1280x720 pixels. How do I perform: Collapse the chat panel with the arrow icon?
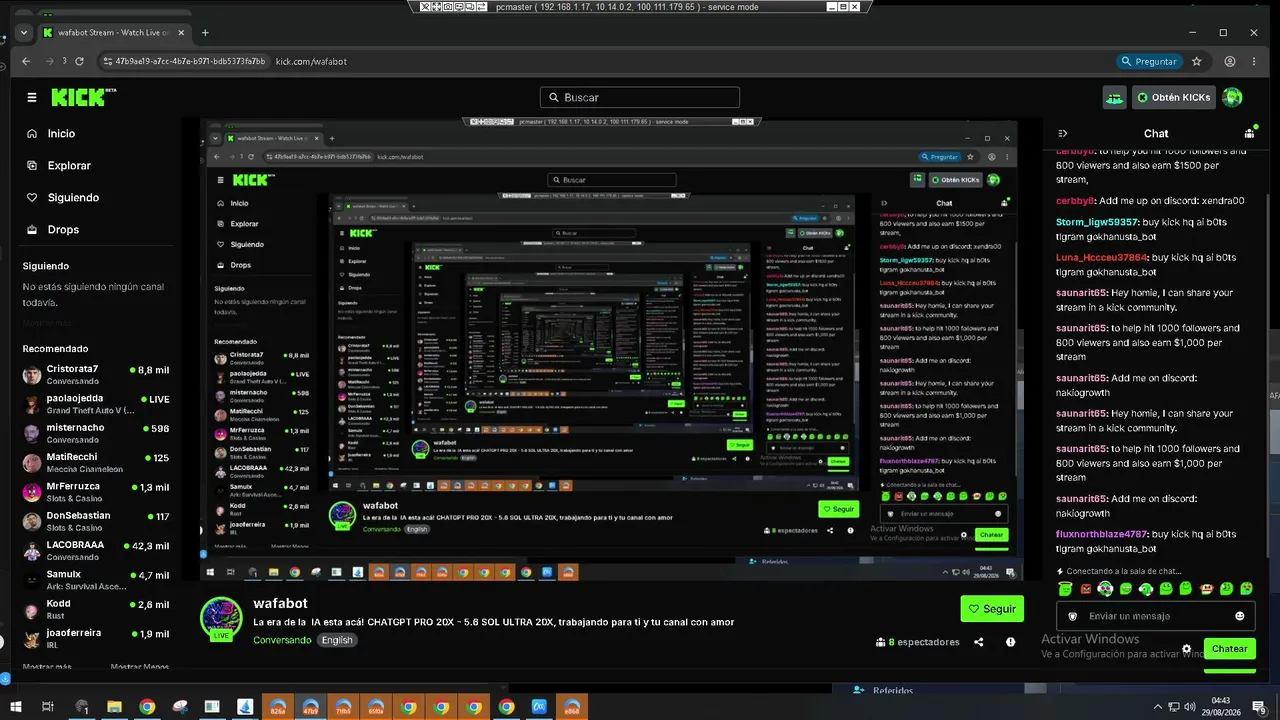coord(1063,133)
